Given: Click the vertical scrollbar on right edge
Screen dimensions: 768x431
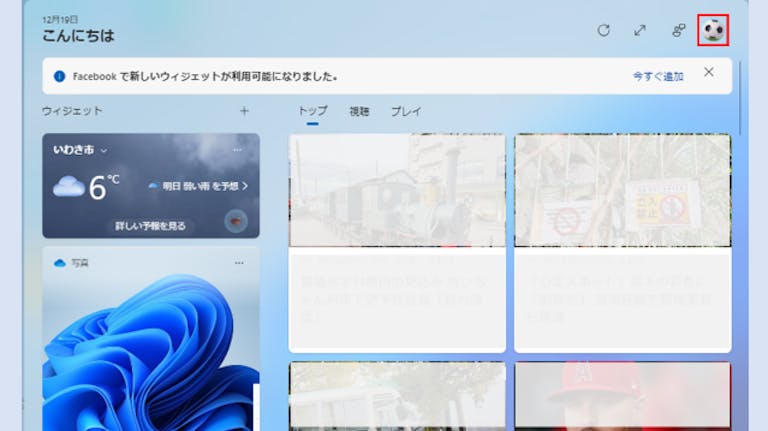Looking at the screenshot, I should tap(740, 98).
